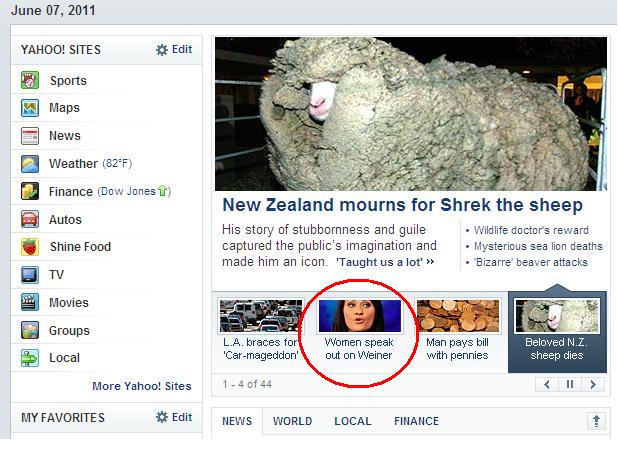Edit the My Favorites section

(x=174, y=417)
